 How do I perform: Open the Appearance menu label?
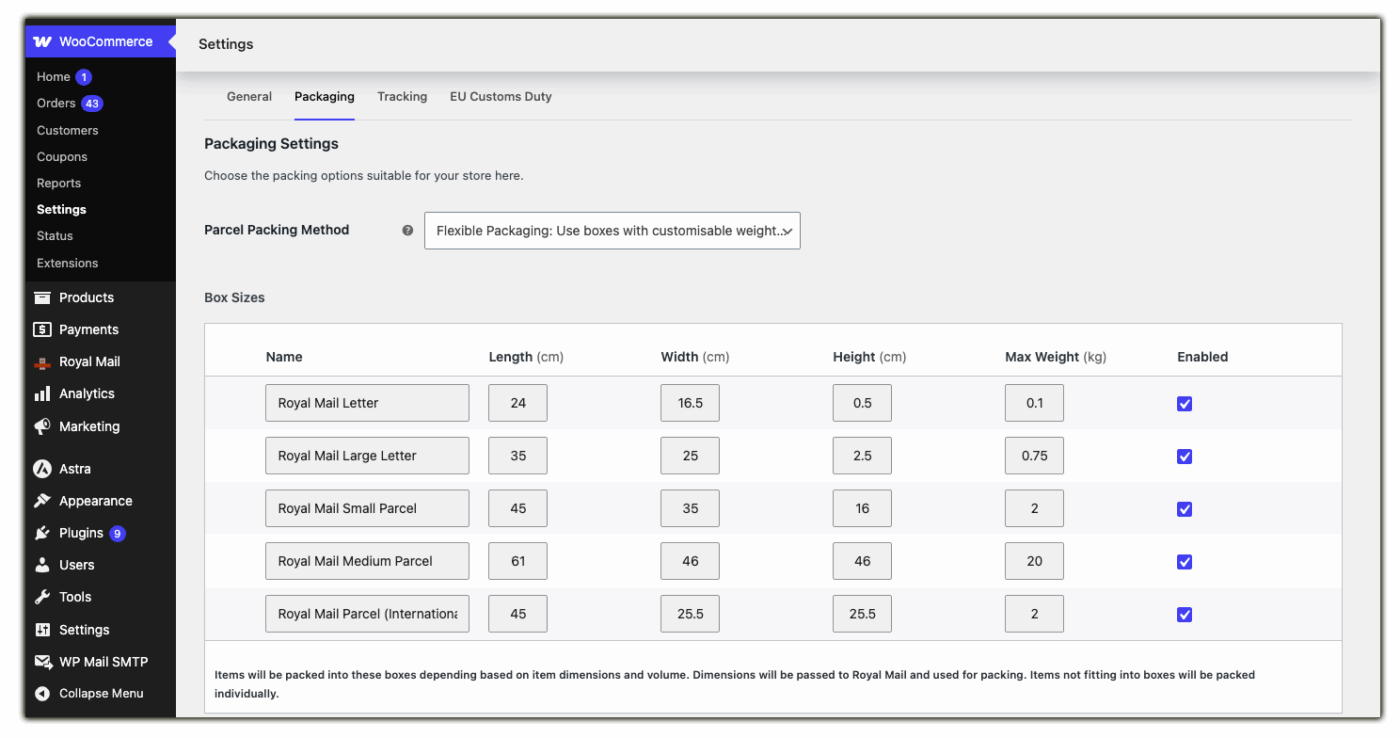[x=95, y=501]
